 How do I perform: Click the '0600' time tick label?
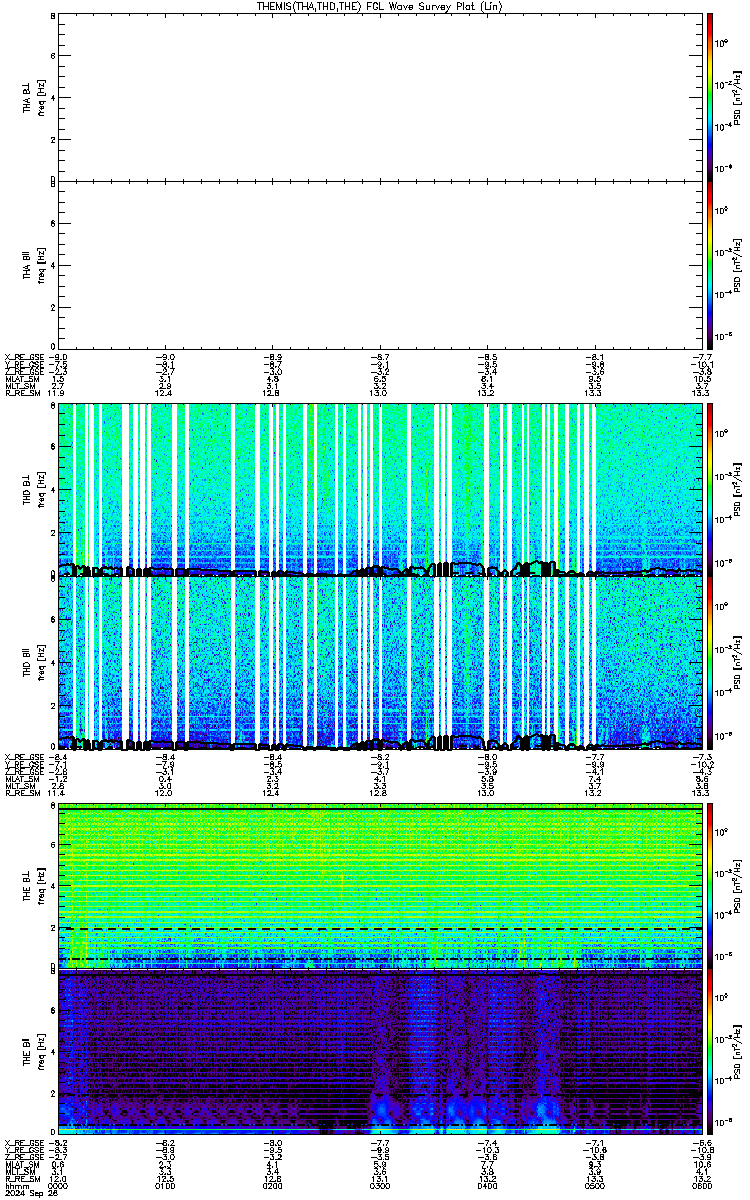[701, 1187]
